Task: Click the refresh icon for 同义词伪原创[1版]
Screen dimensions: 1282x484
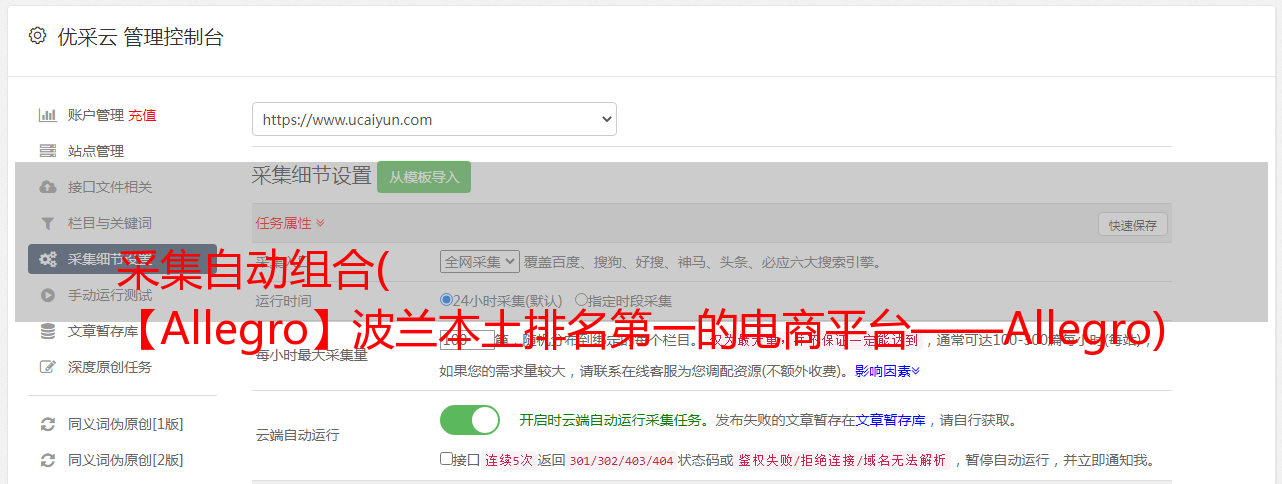Action: click(47, 424)
